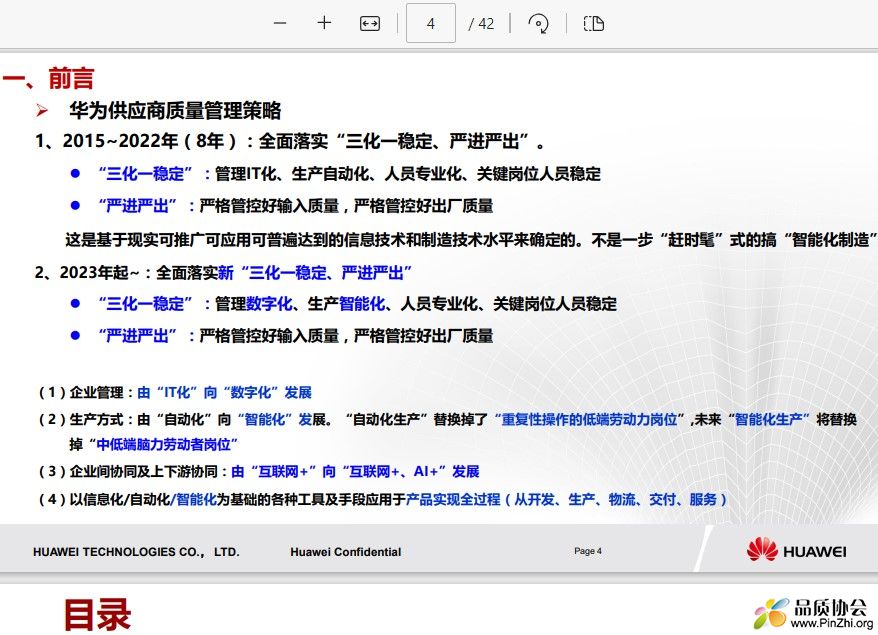Click the line starting '2、2023年起~'
Viewport: 878px width, 635px height.
[x=223, y=273]
